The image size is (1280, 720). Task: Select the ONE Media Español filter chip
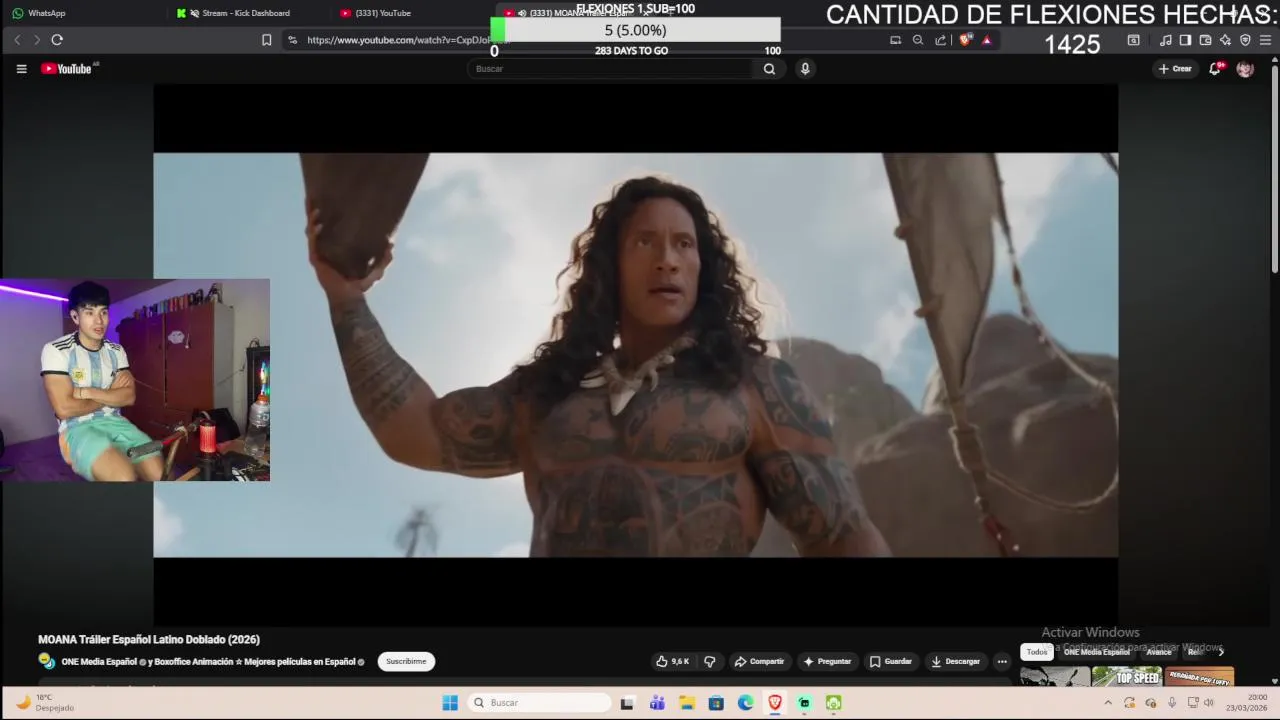1097,652
